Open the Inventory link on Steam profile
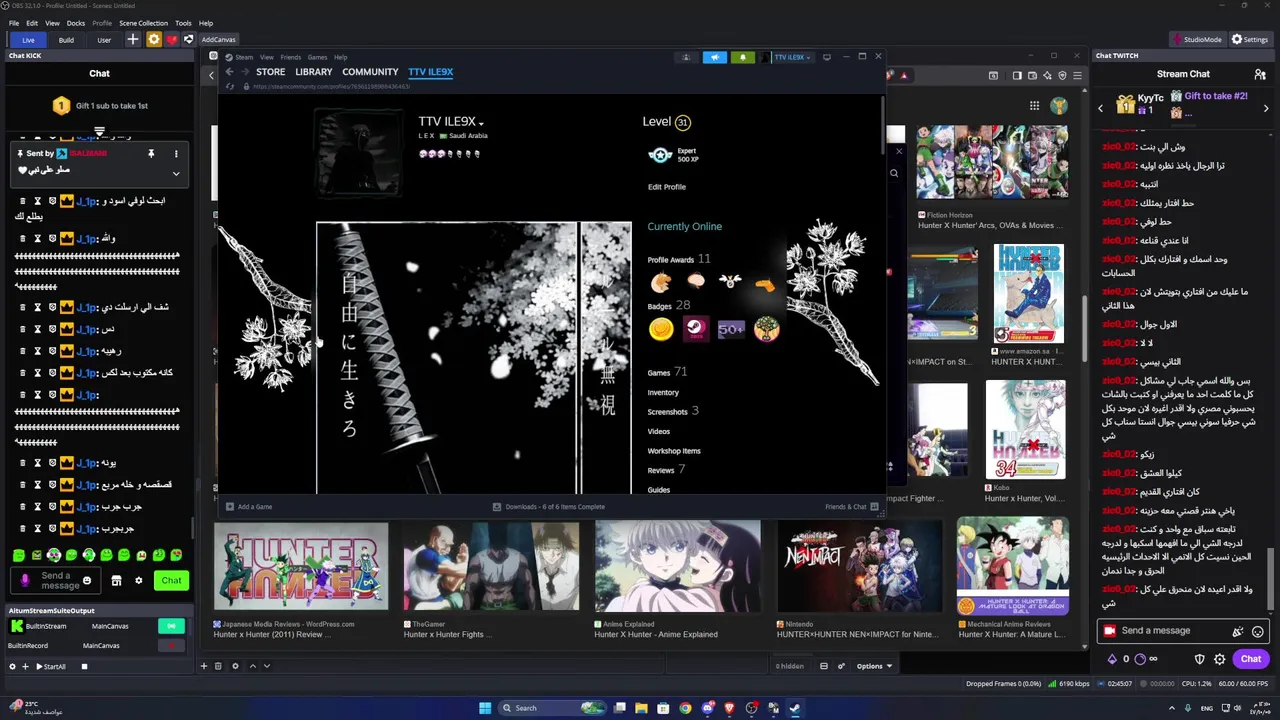Image resolution: width=1280 pixels, height=720 pixels. pyautogui.click(x=663, y=392)
